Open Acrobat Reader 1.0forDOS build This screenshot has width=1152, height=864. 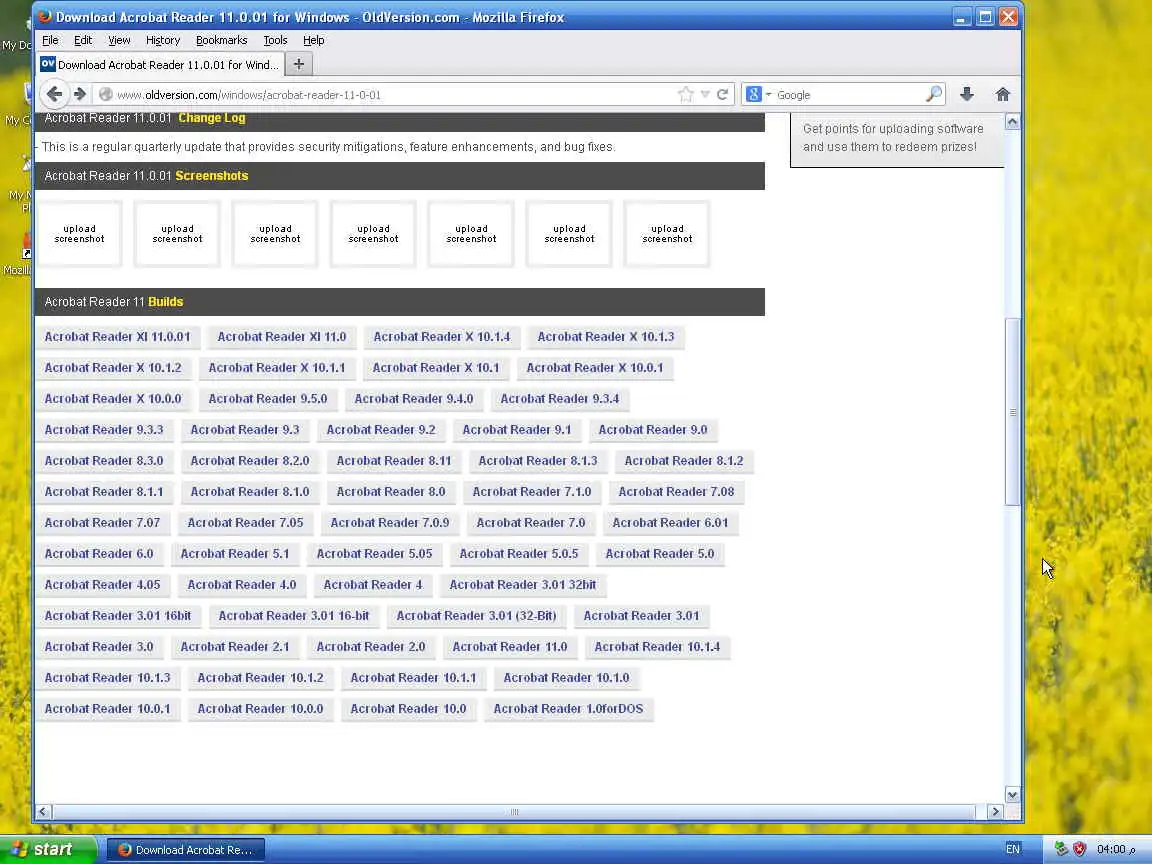(568, 708)
